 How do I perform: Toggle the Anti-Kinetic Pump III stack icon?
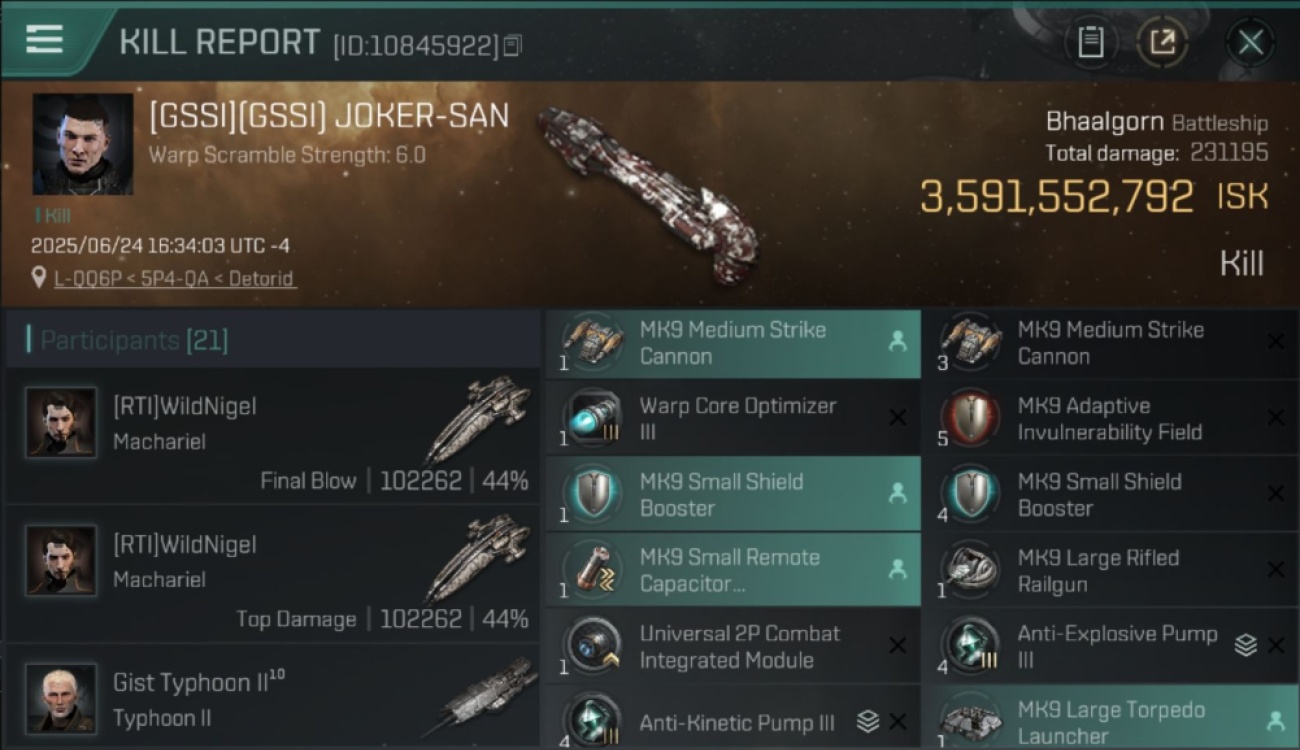click(868, 721)
